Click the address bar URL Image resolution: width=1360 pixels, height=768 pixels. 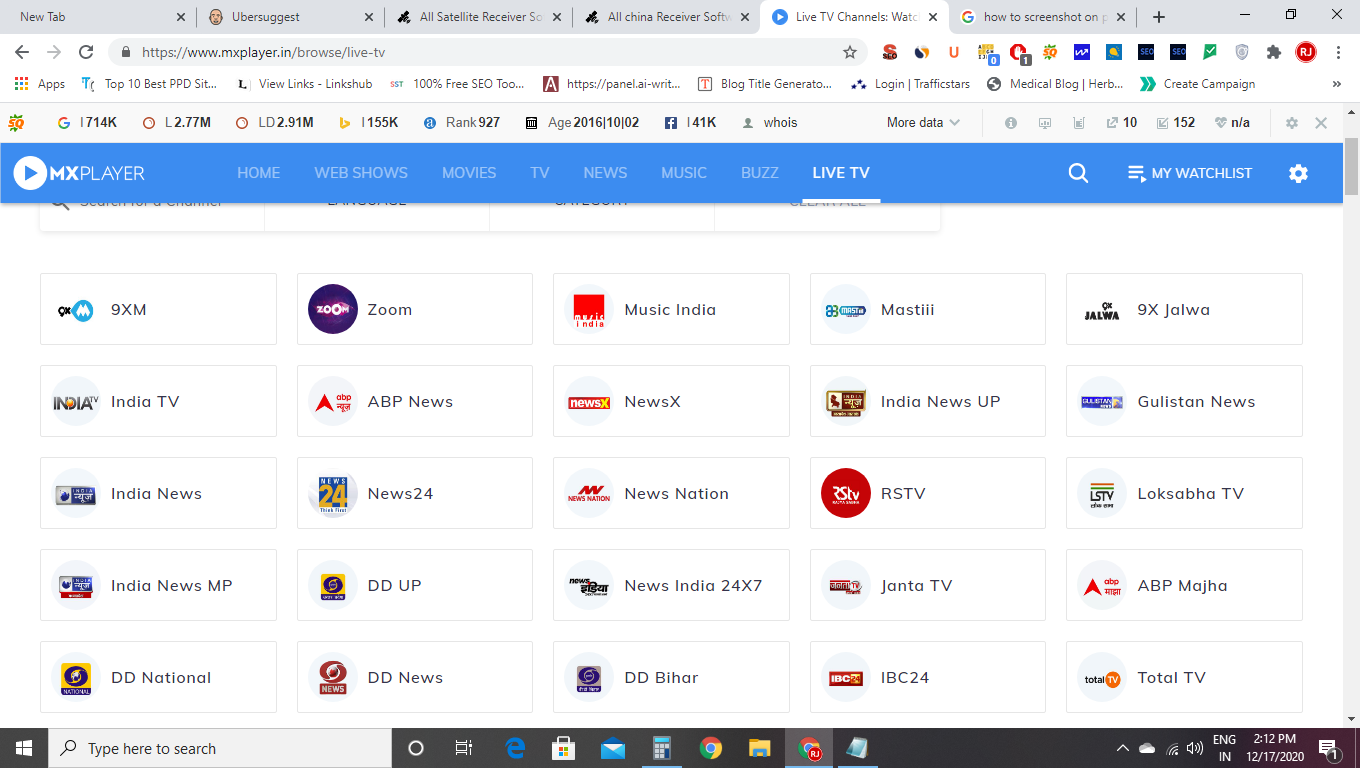tap(263, 52)
